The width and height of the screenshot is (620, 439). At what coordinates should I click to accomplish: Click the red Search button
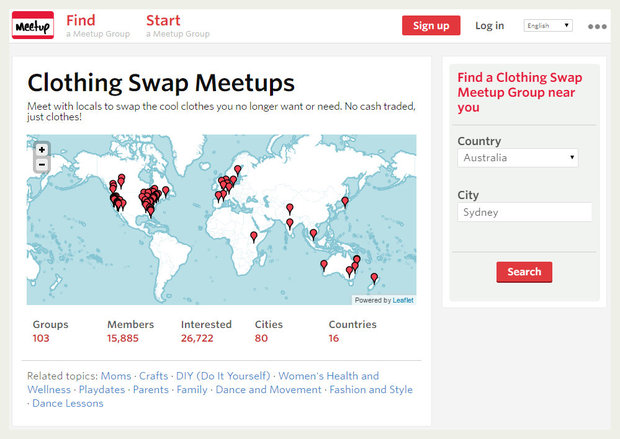click(x=523, y=272)
